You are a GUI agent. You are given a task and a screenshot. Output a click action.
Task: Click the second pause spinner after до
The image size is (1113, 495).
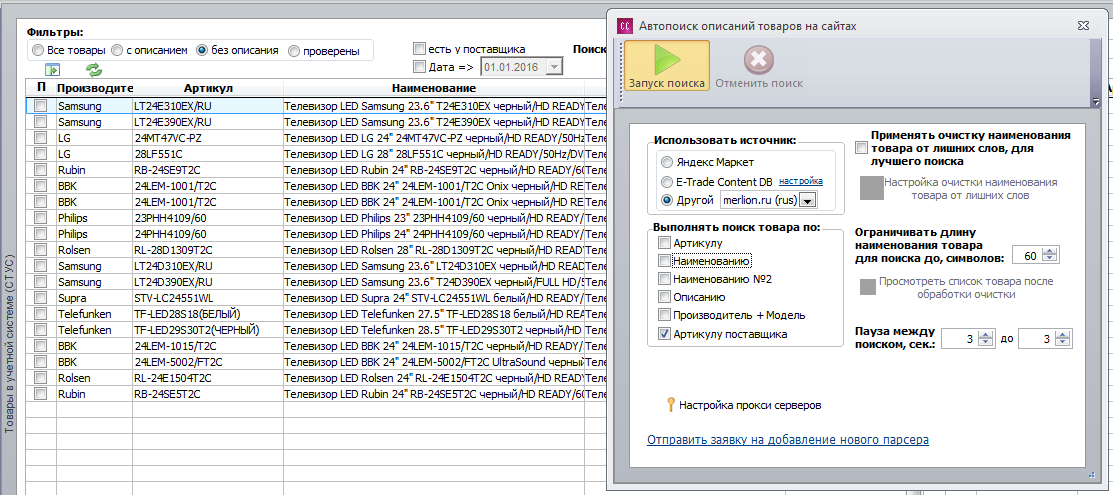pyautogui.click(x=1045, y=339)
